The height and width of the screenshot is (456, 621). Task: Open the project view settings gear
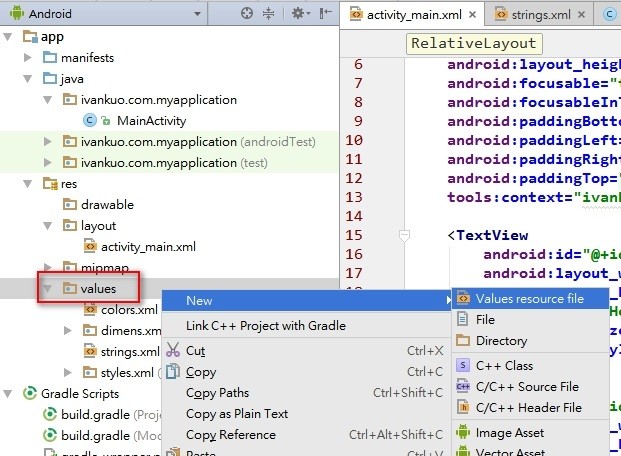(301, 13)
